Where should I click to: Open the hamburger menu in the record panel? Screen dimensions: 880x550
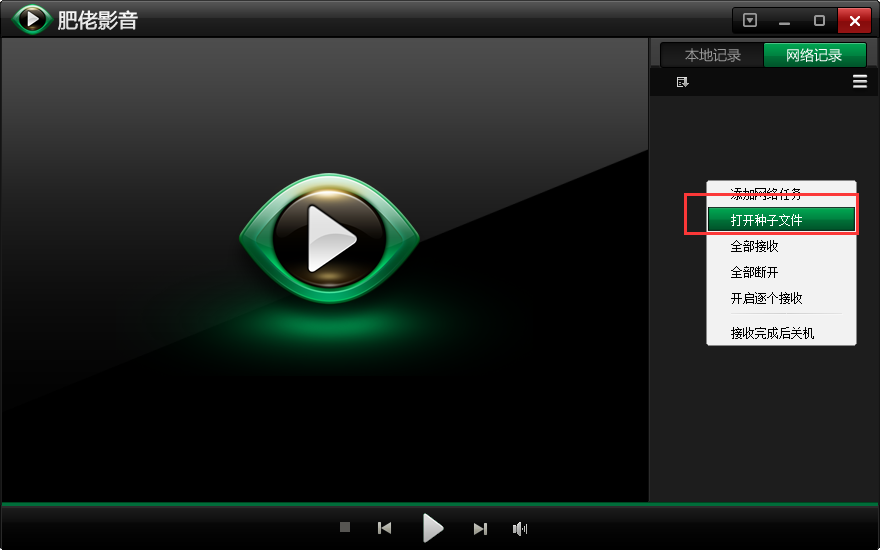pos(860,82)
